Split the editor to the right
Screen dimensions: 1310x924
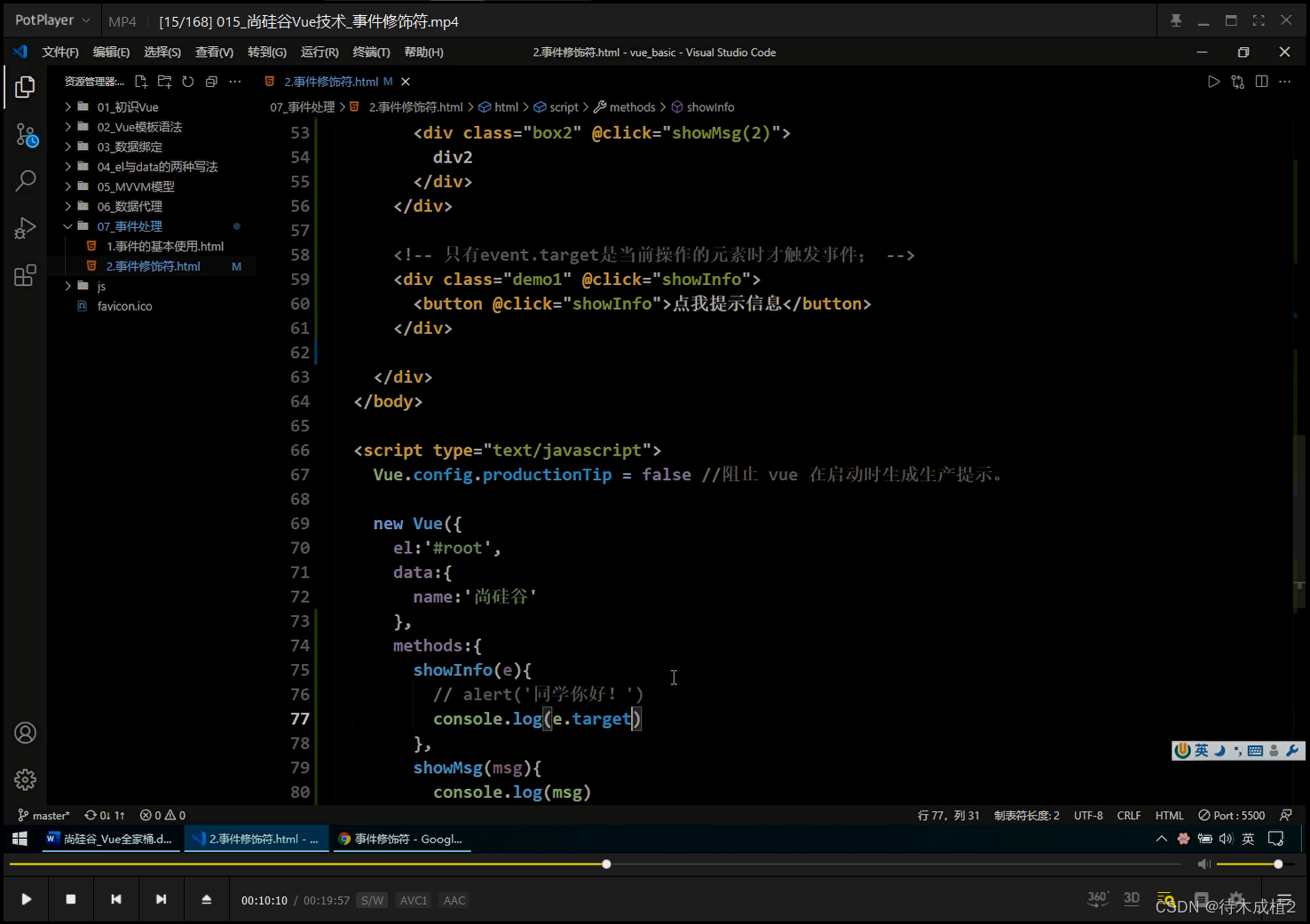coord(1261,82)
